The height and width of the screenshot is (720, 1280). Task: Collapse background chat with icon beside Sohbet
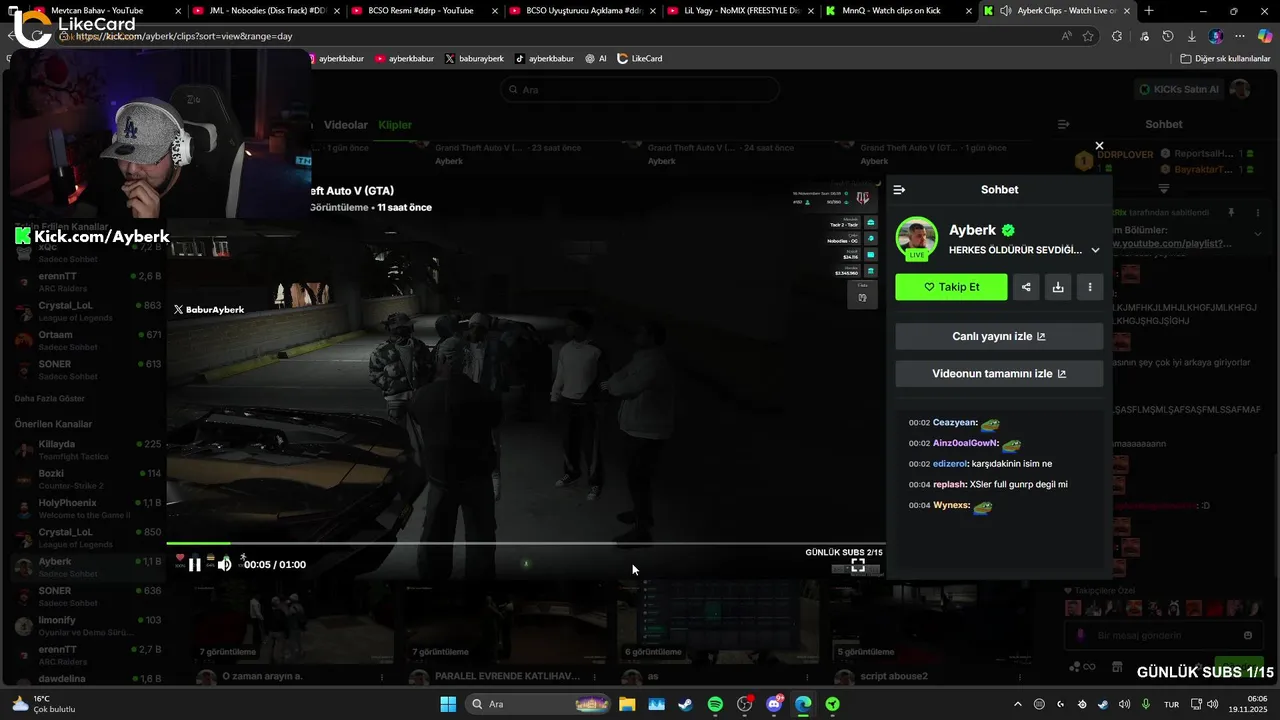click(x=1063, y=125)
